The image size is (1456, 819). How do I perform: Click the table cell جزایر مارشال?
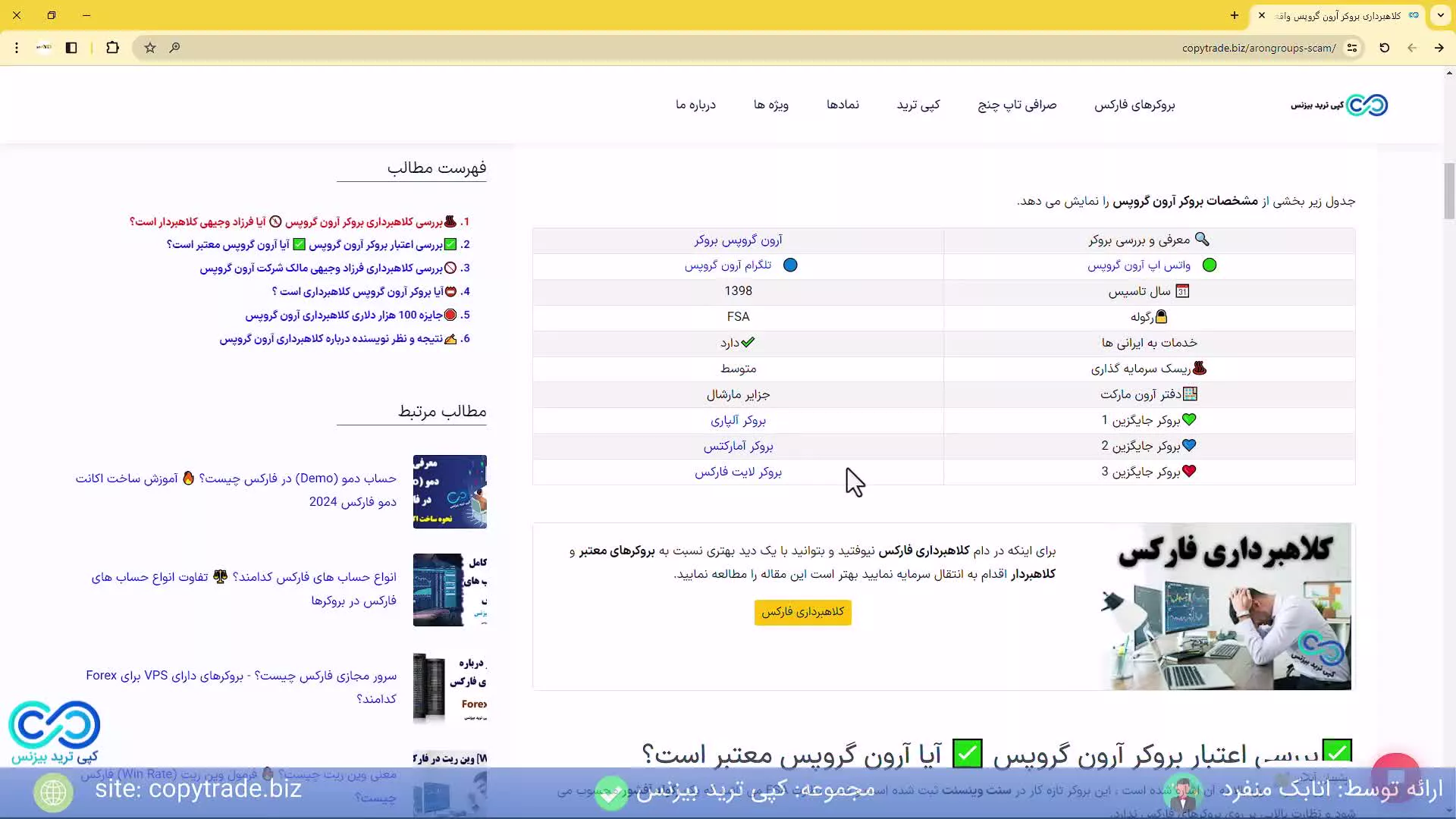click(738, 394)
